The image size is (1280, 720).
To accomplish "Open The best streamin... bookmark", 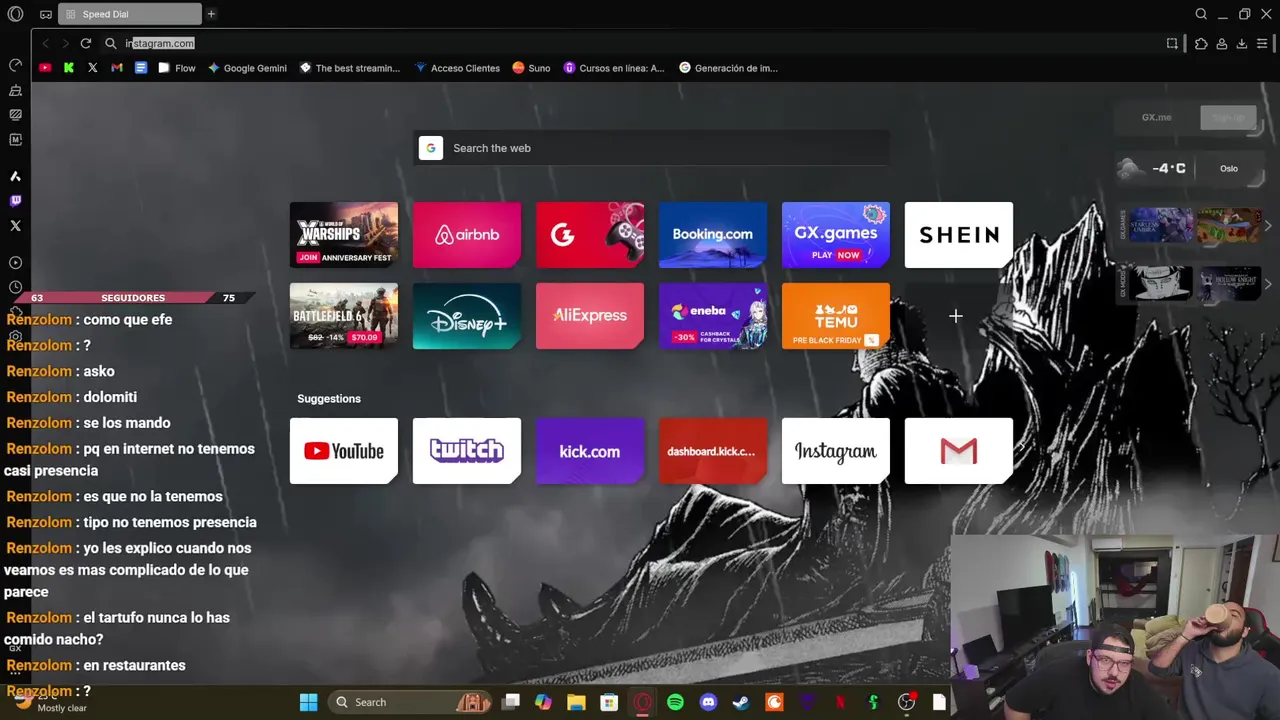I will click(x=349, y=68).
